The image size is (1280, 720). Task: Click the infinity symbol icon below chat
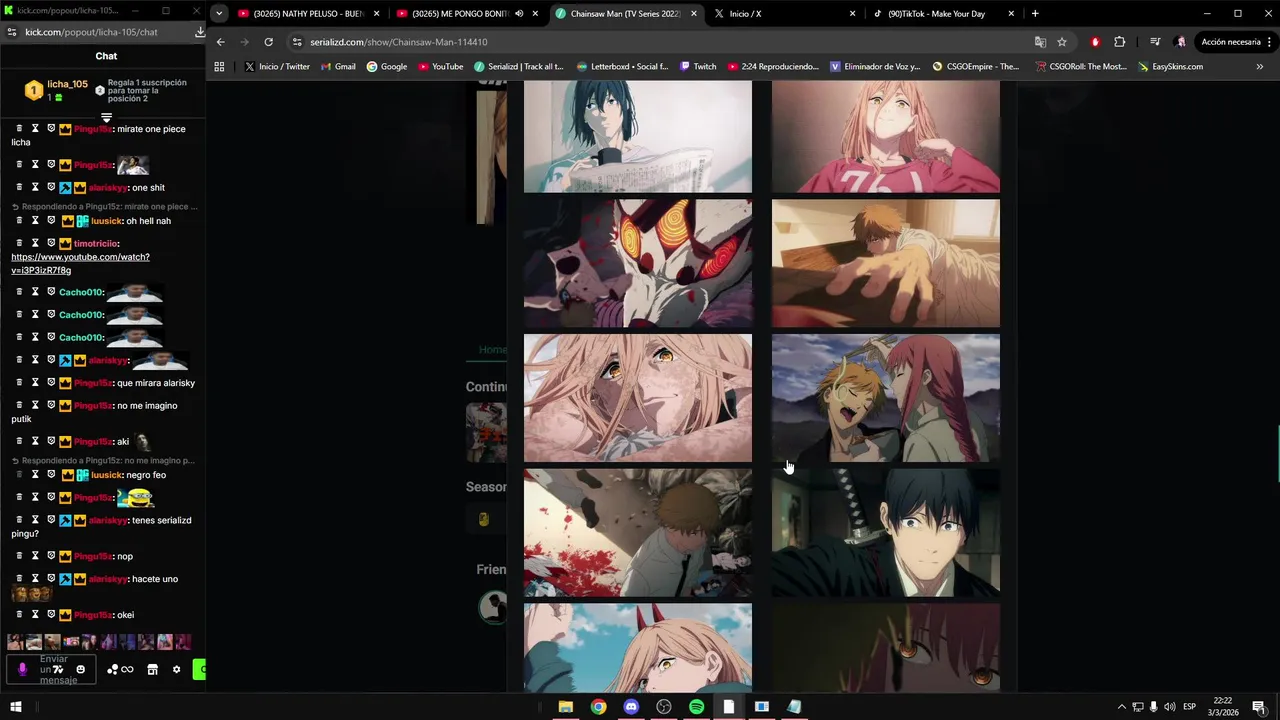127,669
